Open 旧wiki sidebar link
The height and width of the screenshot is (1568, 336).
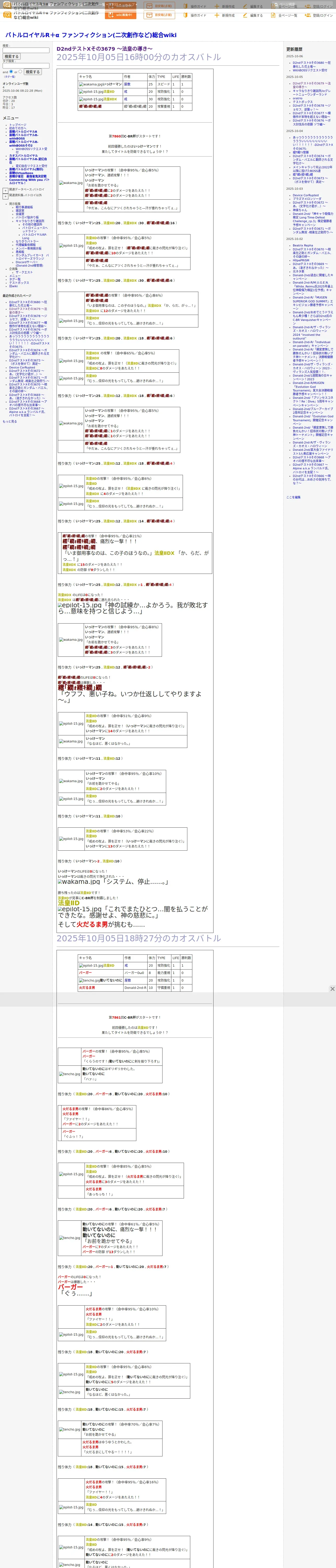[x=13, y=286]
